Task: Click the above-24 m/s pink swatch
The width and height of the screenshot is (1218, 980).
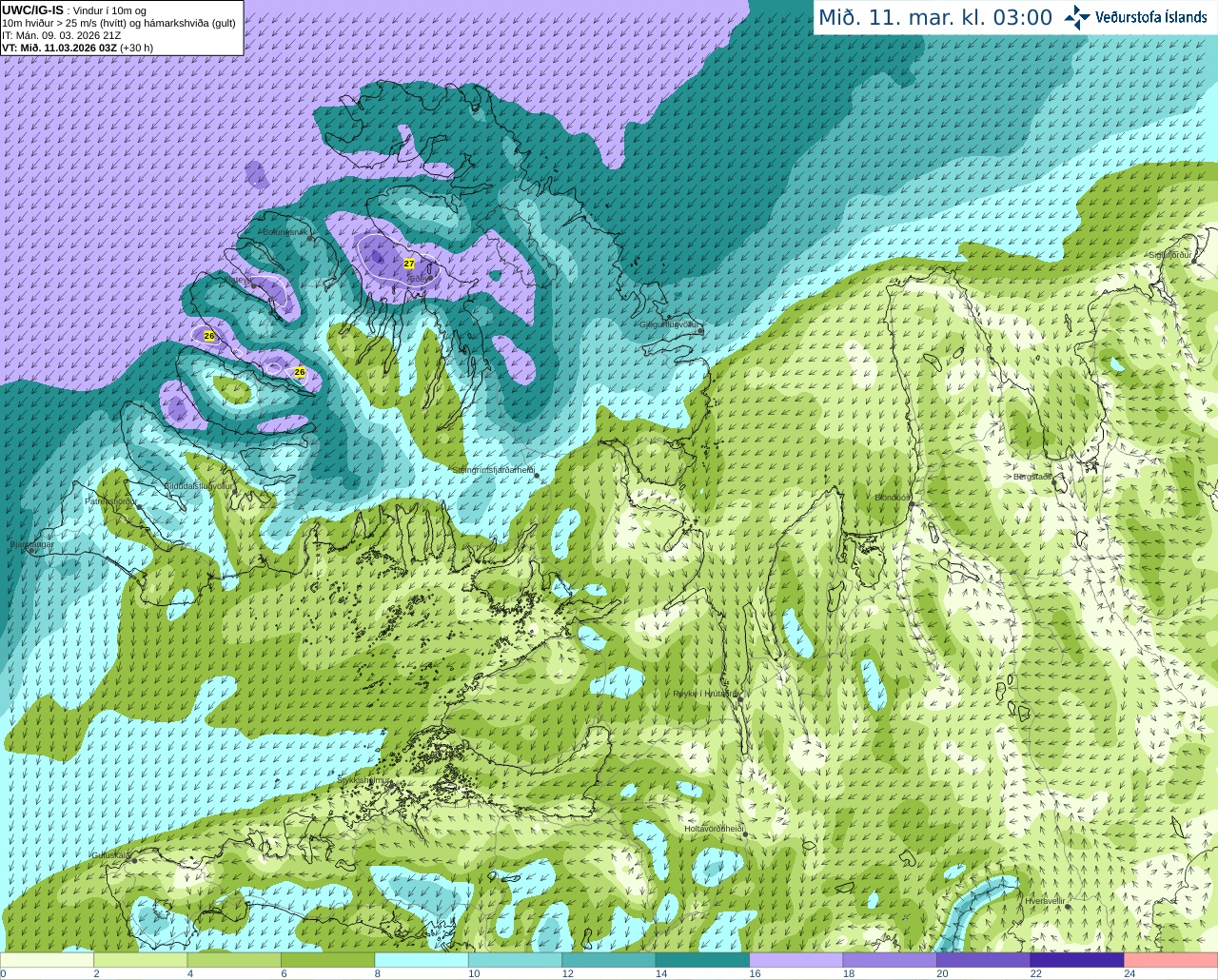Action: click(x=1170, y=960)
